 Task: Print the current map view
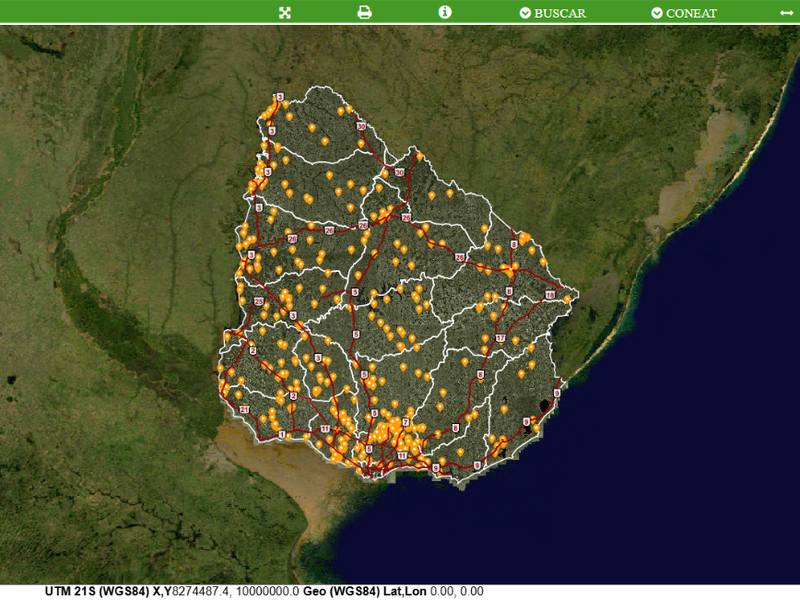tap(364, 12)
